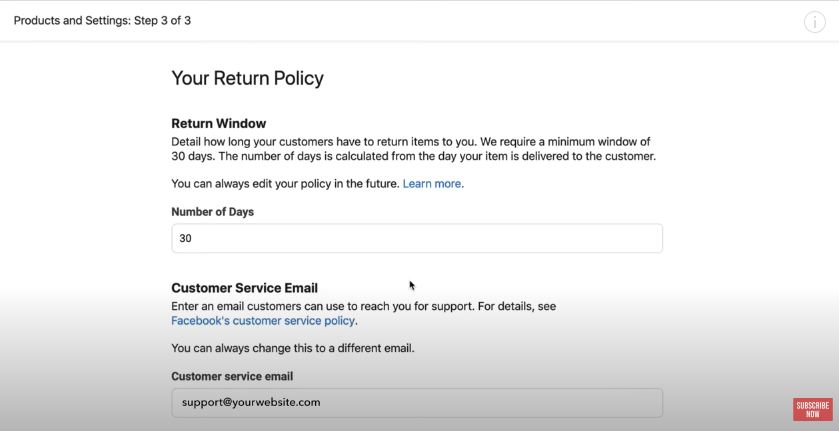Click the minimum 30 days description paragraph
Screen dimensions: 839x431
tap(413, 149)
